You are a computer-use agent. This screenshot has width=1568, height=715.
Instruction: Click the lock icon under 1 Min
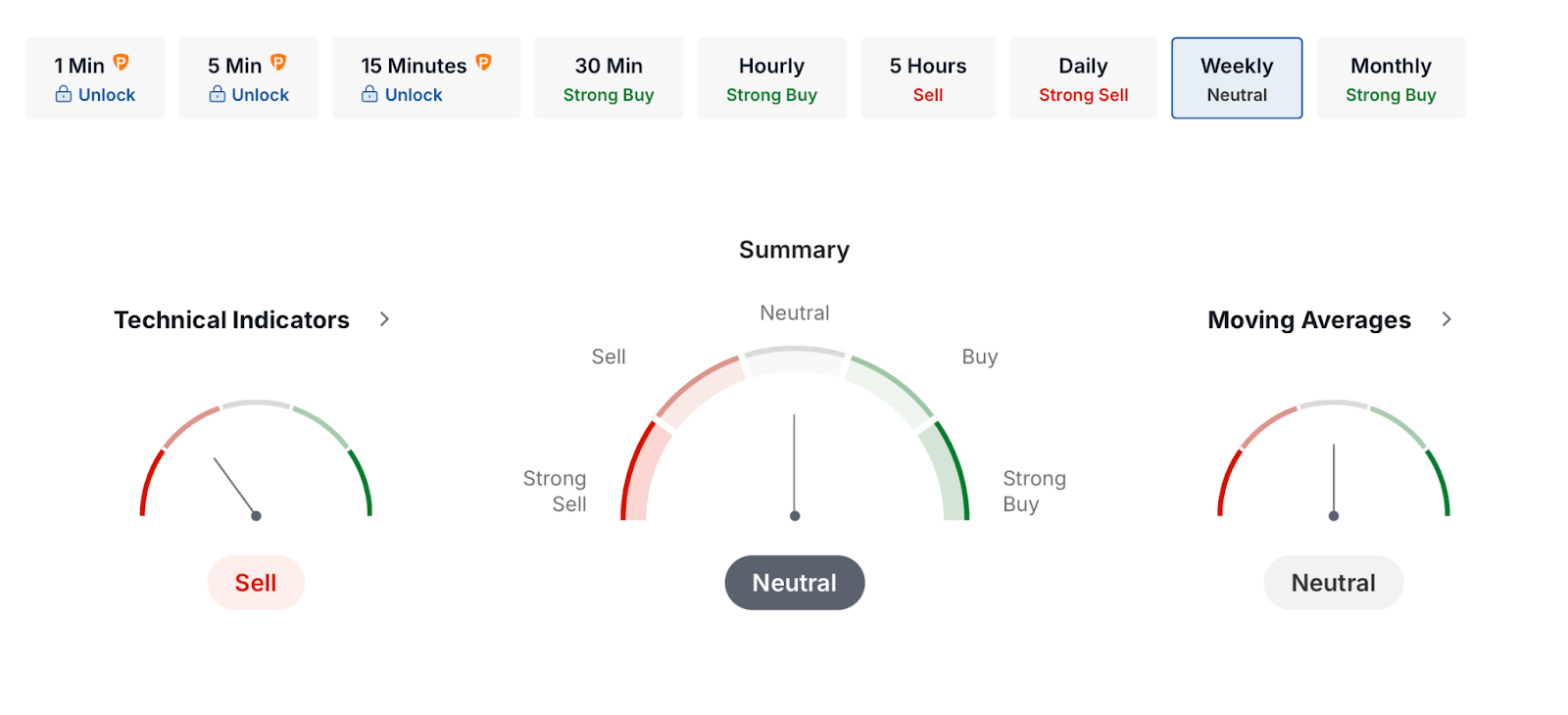click(x=64, y=95)
